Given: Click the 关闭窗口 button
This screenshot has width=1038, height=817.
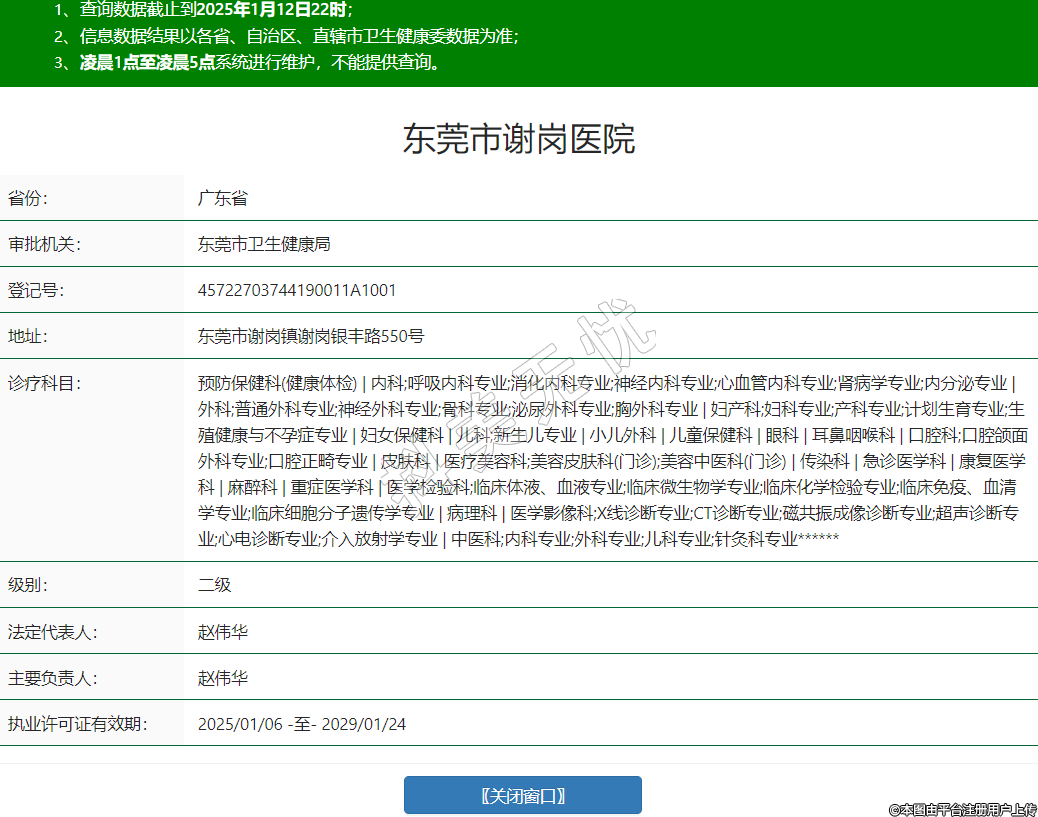Looking at the screenshot, I should tap(522, 795).
